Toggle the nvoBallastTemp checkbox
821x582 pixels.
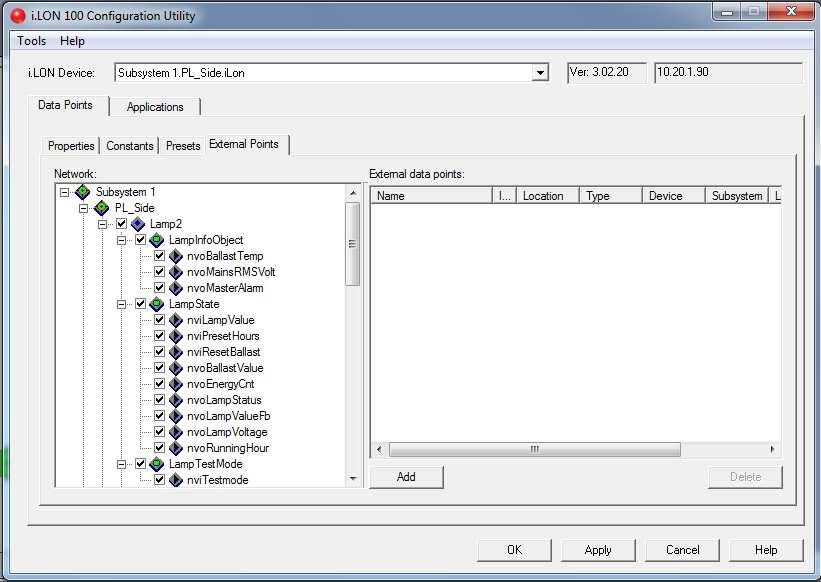(160, 256)
